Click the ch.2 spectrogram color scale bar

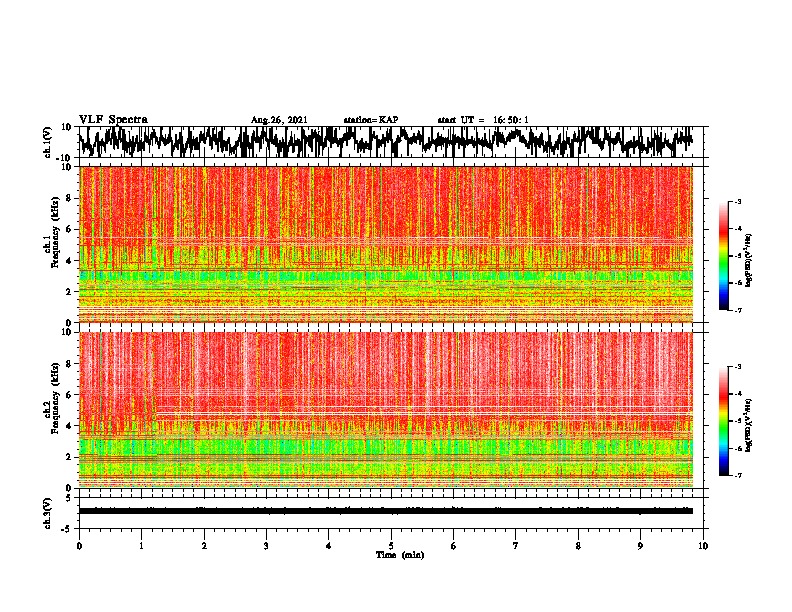723,421
